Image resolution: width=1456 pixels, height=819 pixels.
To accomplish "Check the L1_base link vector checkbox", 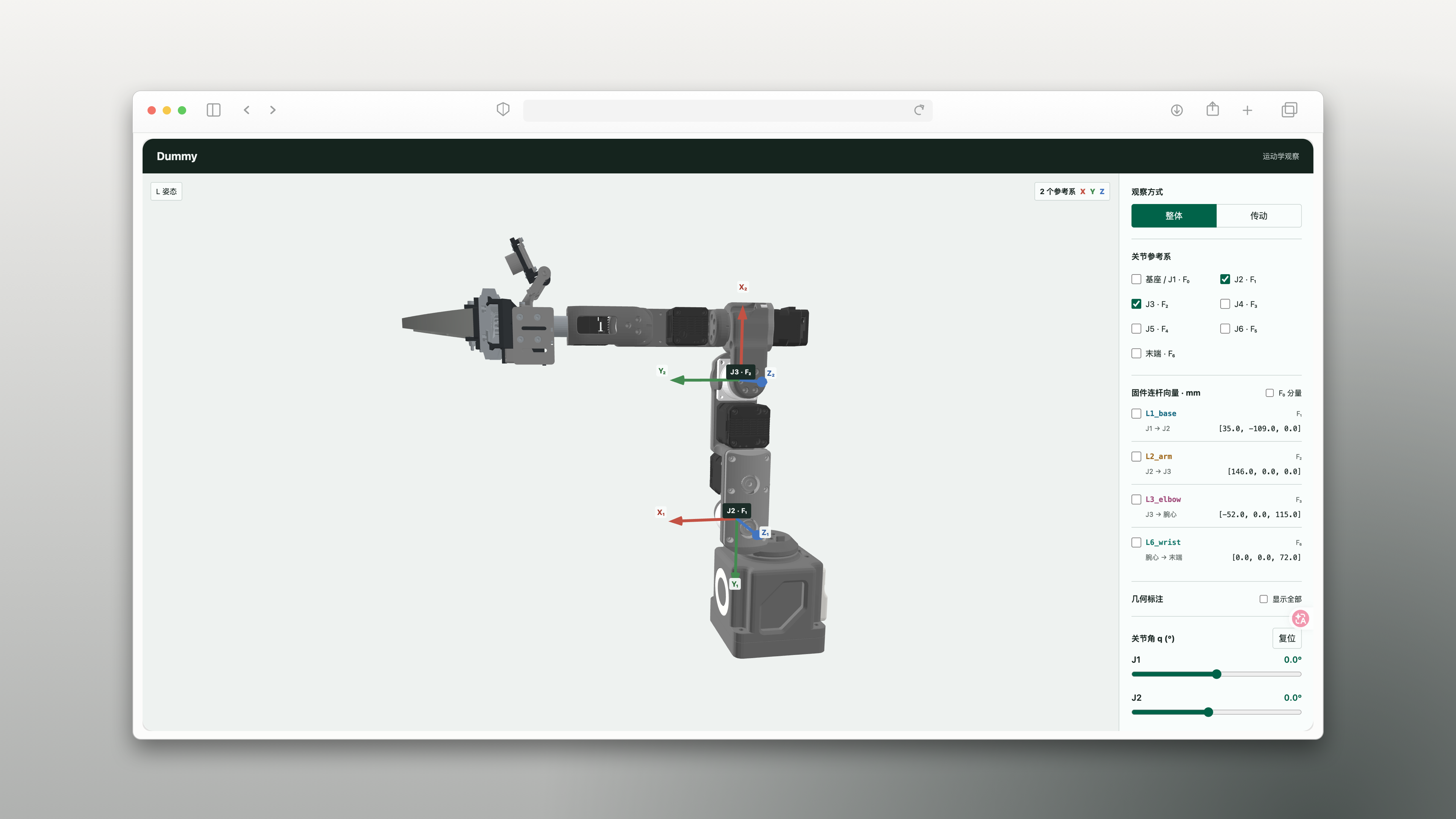I will click(1136, 414).
